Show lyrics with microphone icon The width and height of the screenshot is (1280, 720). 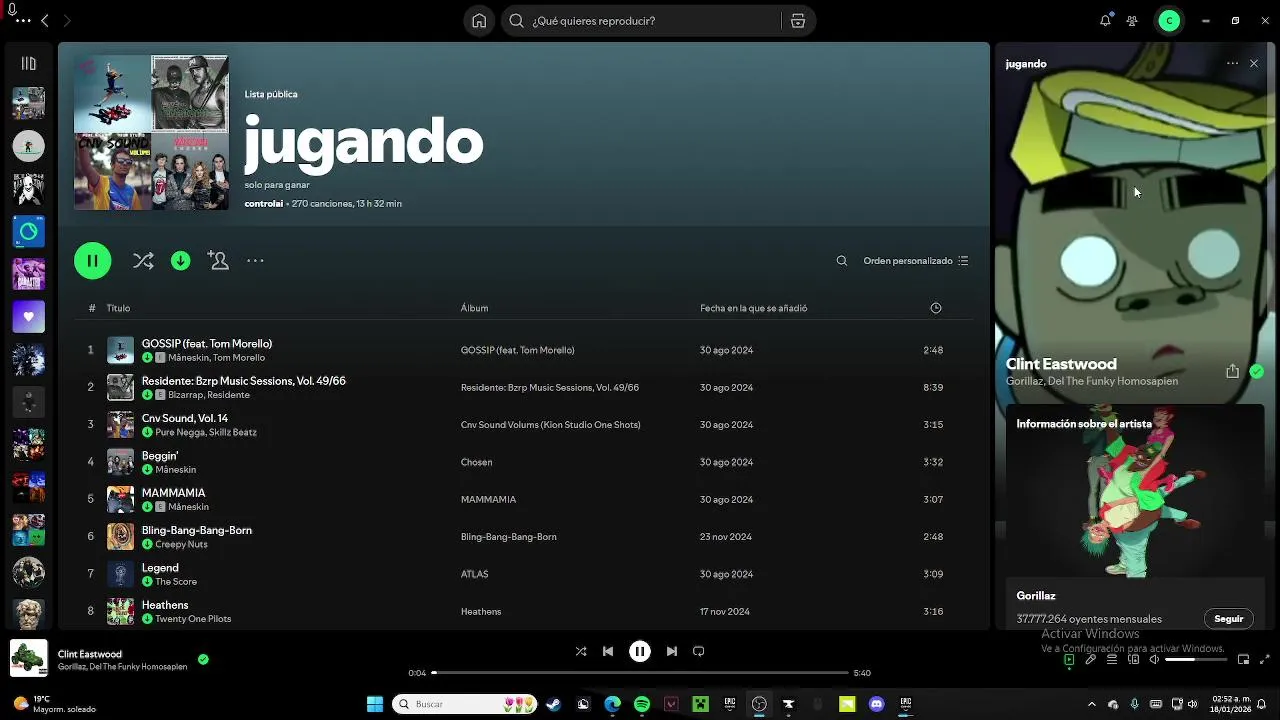coord(1091,660)
